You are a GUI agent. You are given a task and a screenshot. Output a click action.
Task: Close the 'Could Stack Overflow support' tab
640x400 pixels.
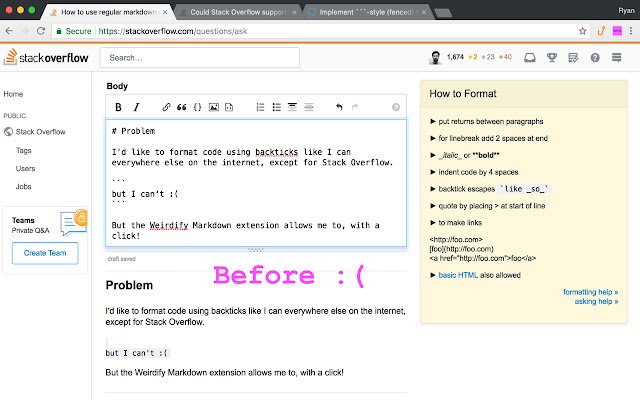294,12
